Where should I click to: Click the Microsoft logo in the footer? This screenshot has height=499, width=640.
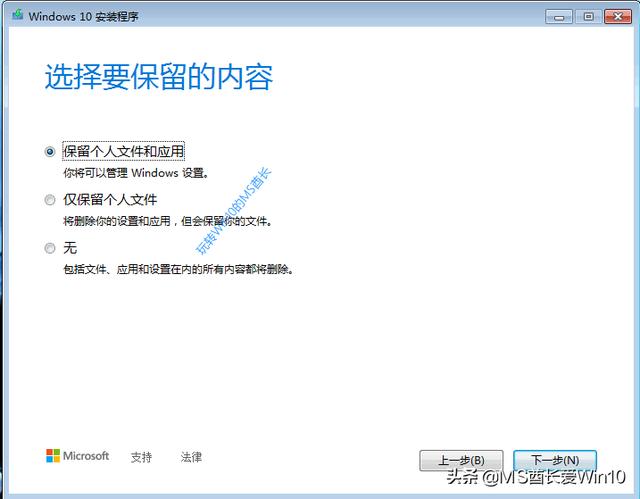[x=78, y=456]
